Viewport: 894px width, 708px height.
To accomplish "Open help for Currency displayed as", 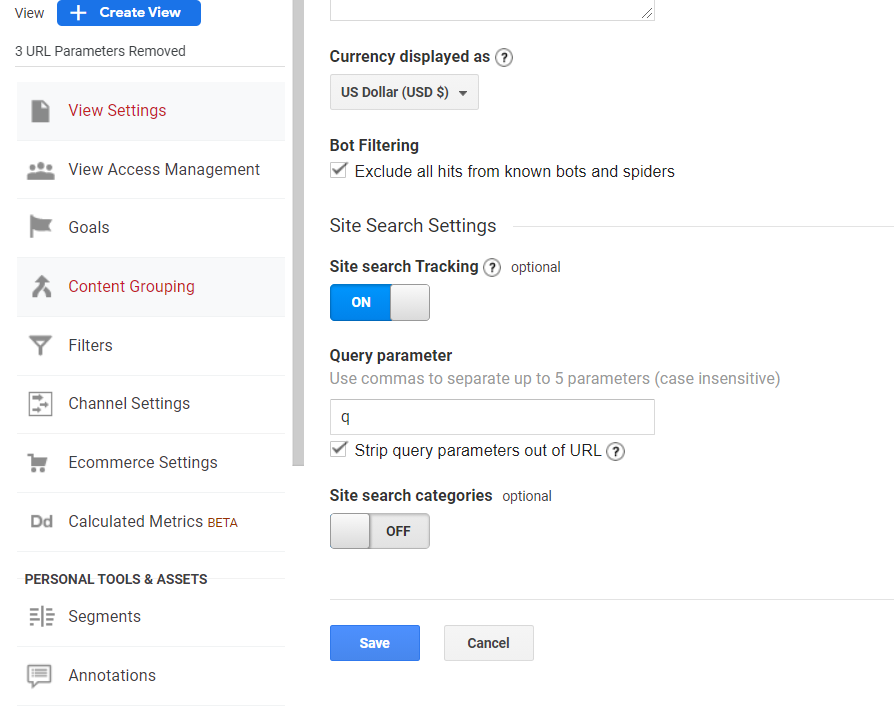I will coord(504,58).
